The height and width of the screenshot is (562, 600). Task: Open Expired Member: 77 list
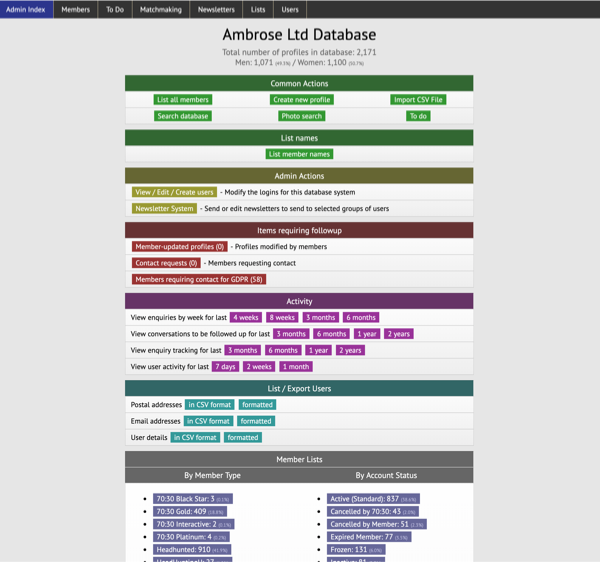[369, 537]
